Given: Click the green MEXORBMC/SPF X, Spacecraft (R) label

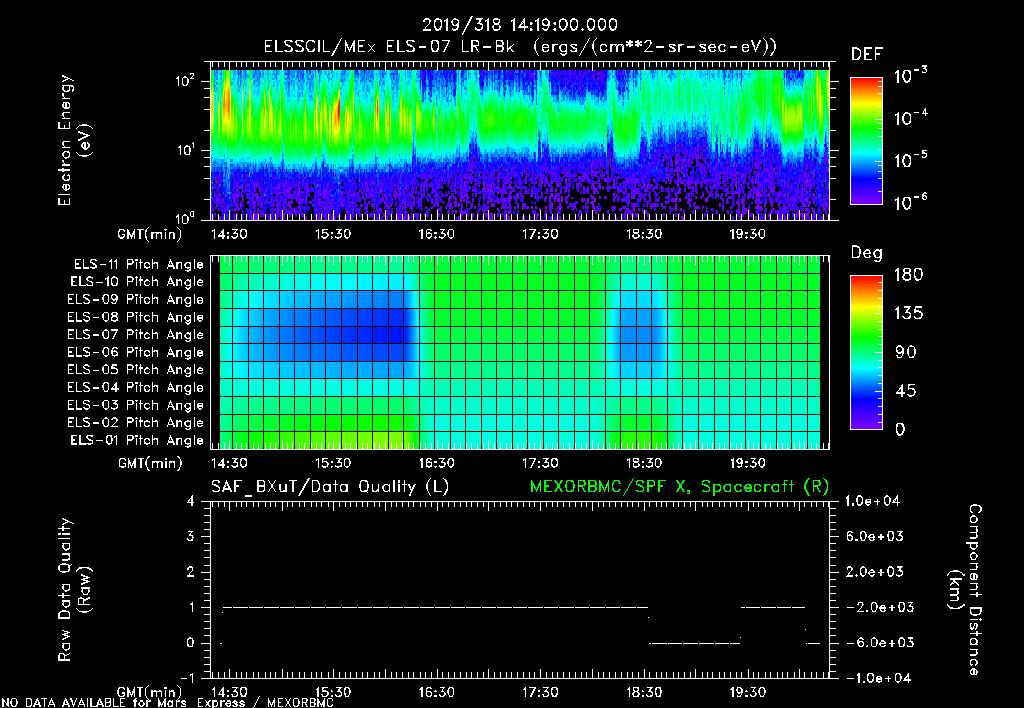Looking at the screenshot, I should click(680, 487).
